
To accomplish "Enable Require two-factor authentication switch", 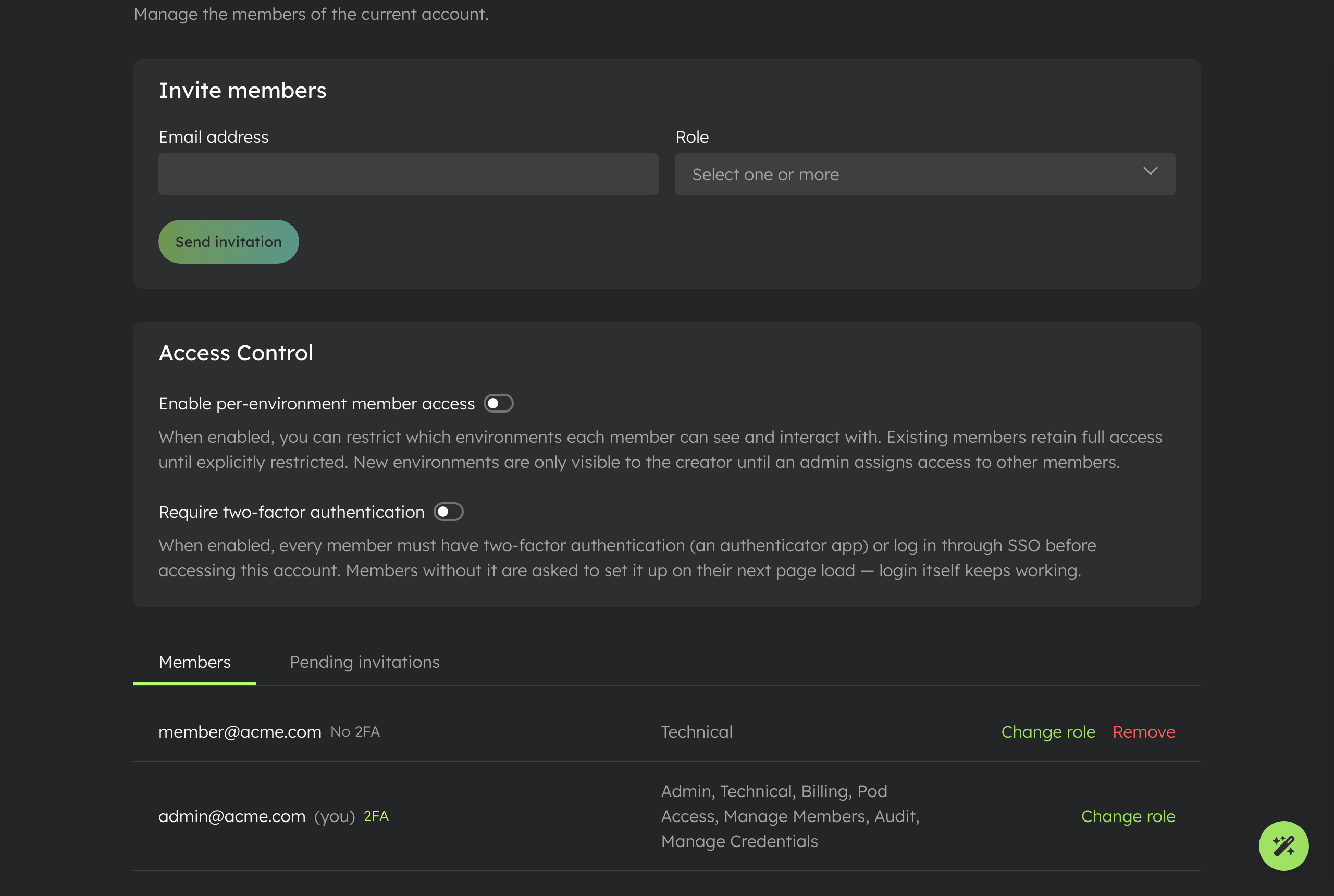I will 448,512.
